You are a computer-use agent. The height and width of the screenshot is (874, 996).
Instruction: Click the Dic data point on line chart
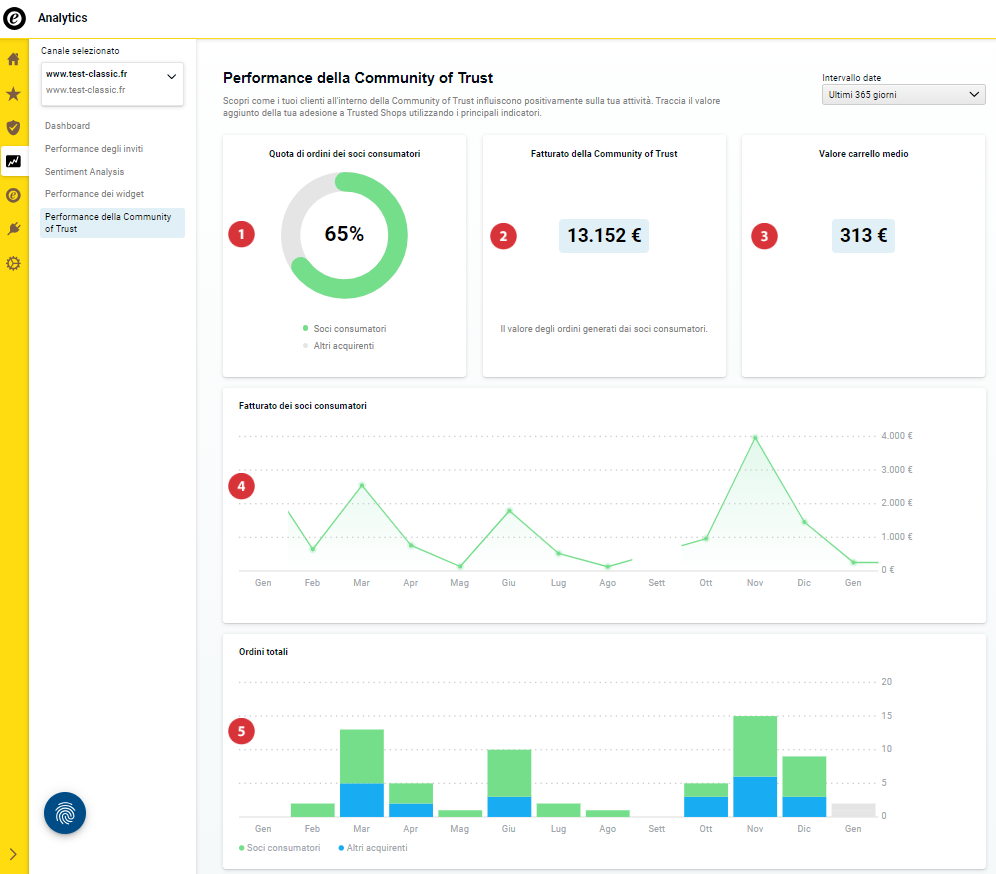[804, 522]
